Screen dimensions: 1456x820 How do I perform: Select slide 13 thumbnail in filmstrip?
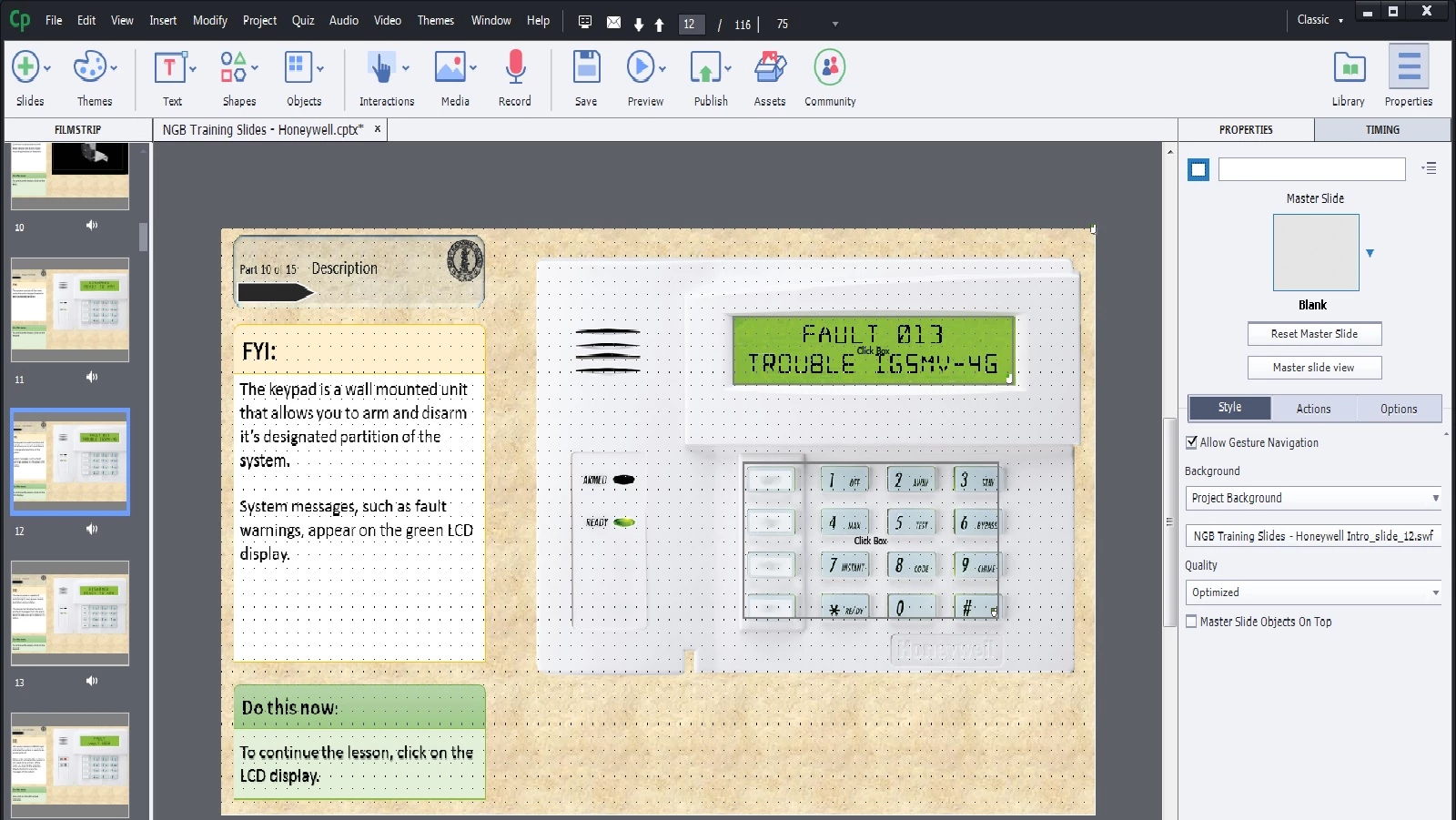point(70,612)
